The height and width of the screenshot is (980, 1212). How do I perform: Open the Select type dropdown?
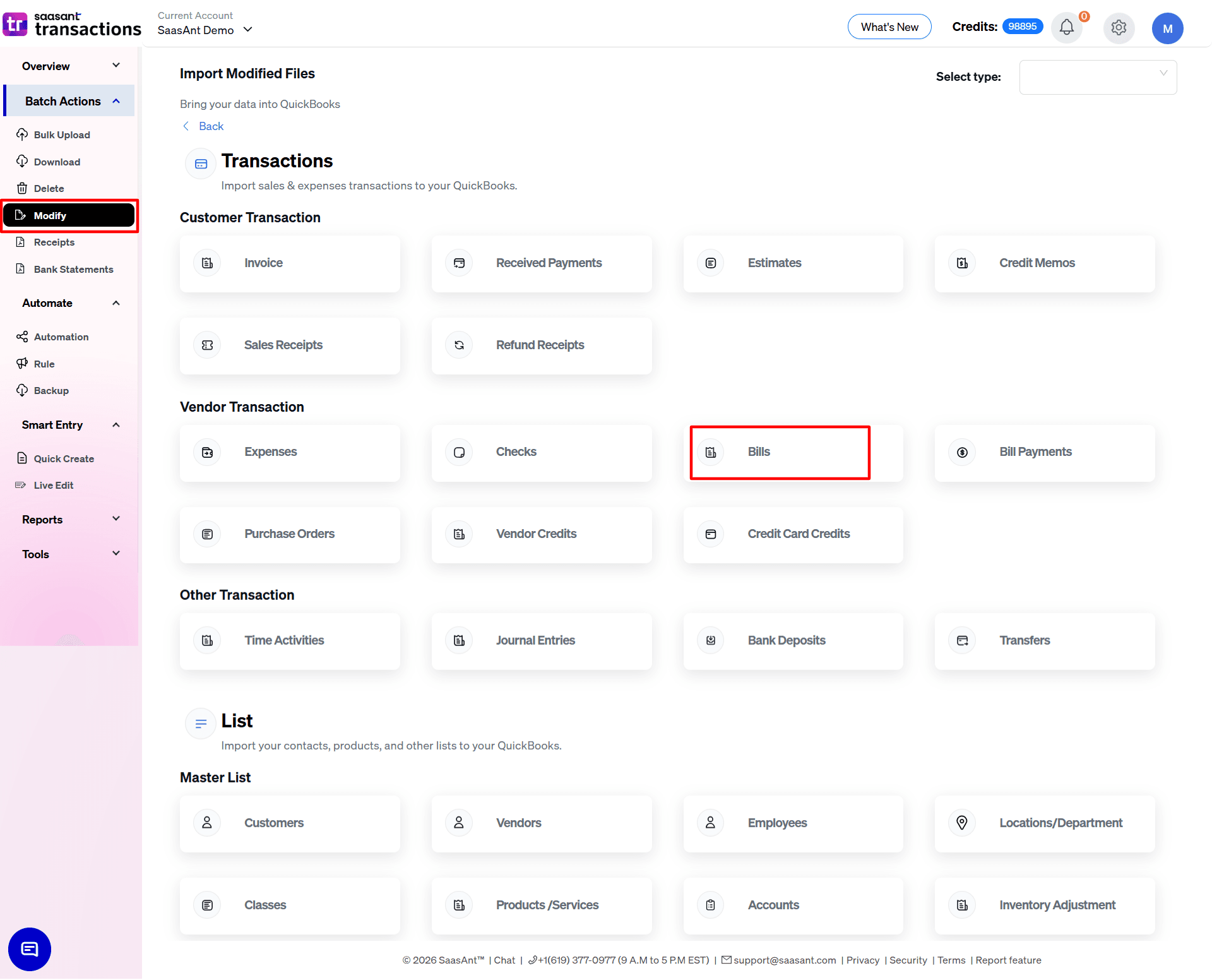tap(1098, 77)
